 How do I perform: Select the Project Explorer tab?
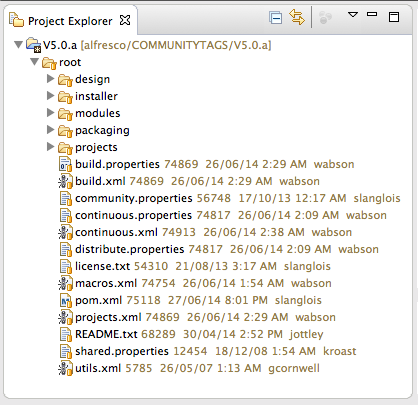[70, 21]
